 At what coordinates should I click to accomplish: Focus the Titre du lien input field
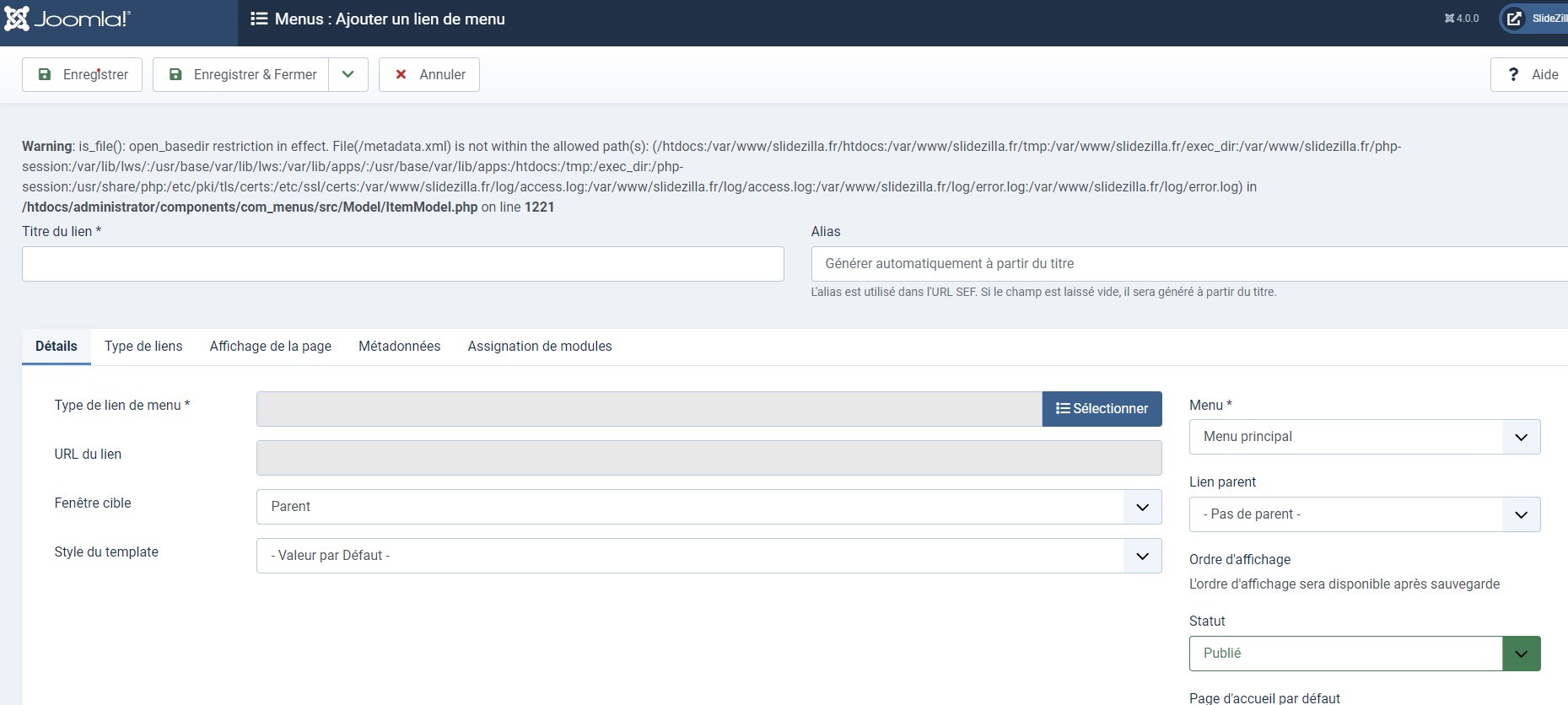click(403, 264)
